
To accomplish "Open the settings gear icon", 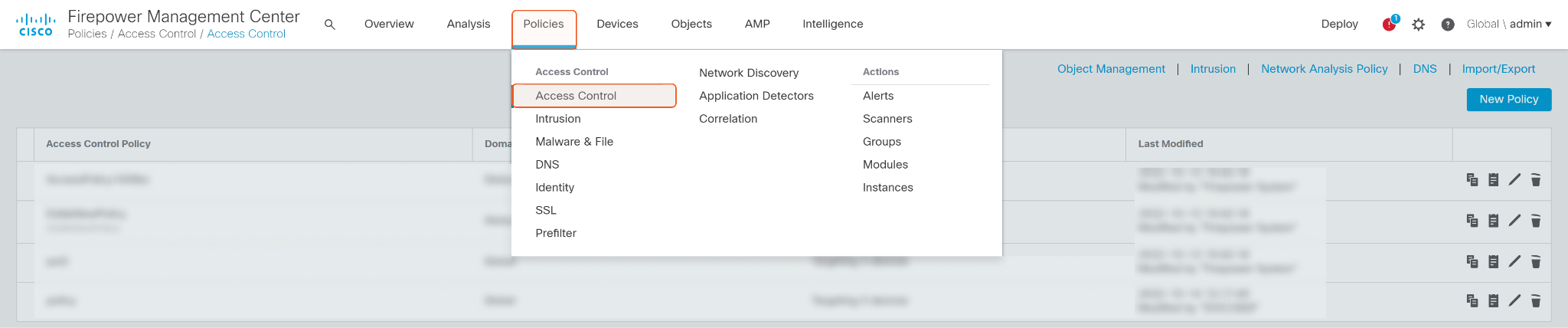I will [x=1419, y=25].
